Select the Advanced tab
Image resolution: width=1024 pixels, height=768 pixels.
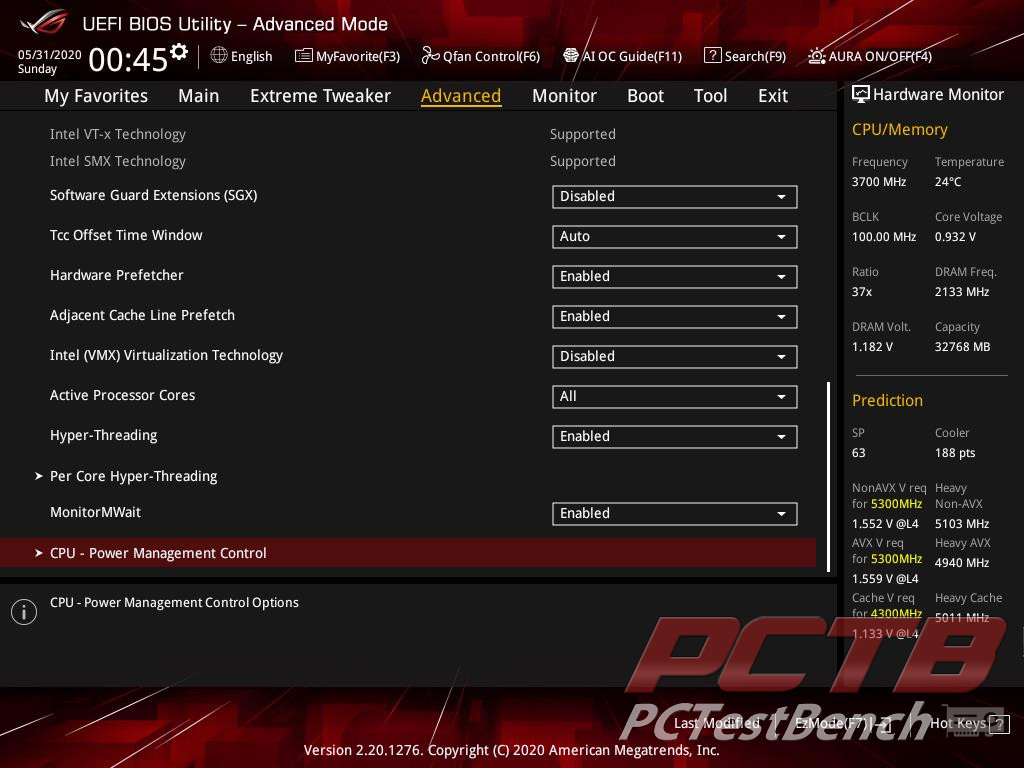461,96
